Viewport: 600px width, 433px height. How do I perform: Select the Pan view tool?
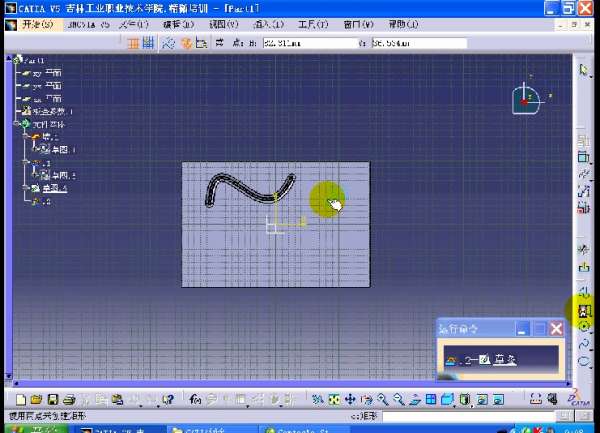[350, 400]
